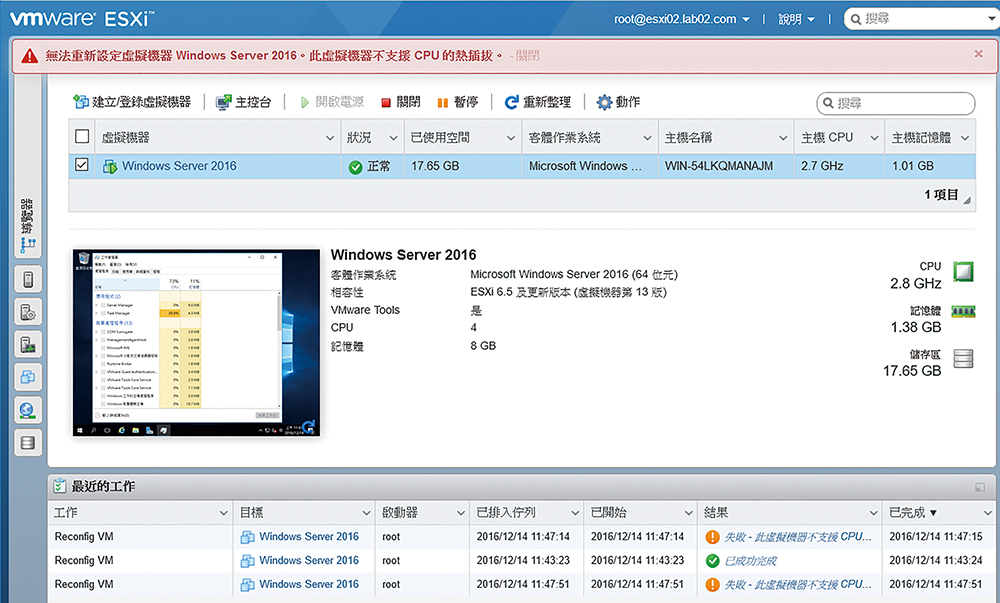Click the 關閉 link in the error banner
This screenshot has width=1000, height=603.
[527, 56]
